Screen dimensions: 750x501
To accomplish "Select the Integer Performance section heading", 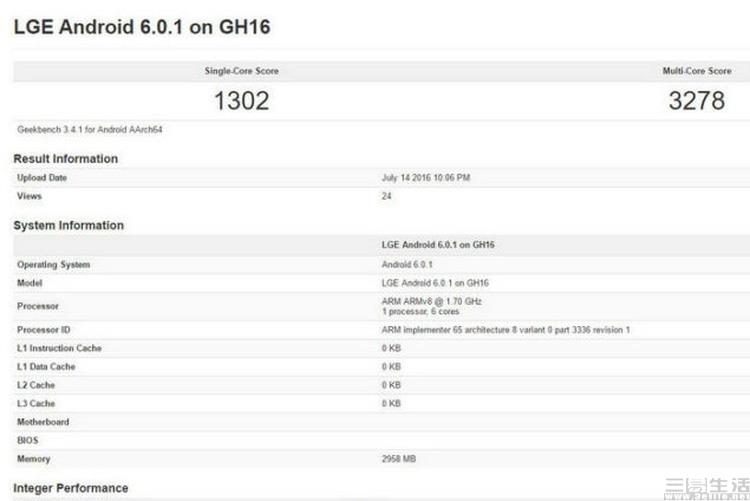I will [70, 488].
